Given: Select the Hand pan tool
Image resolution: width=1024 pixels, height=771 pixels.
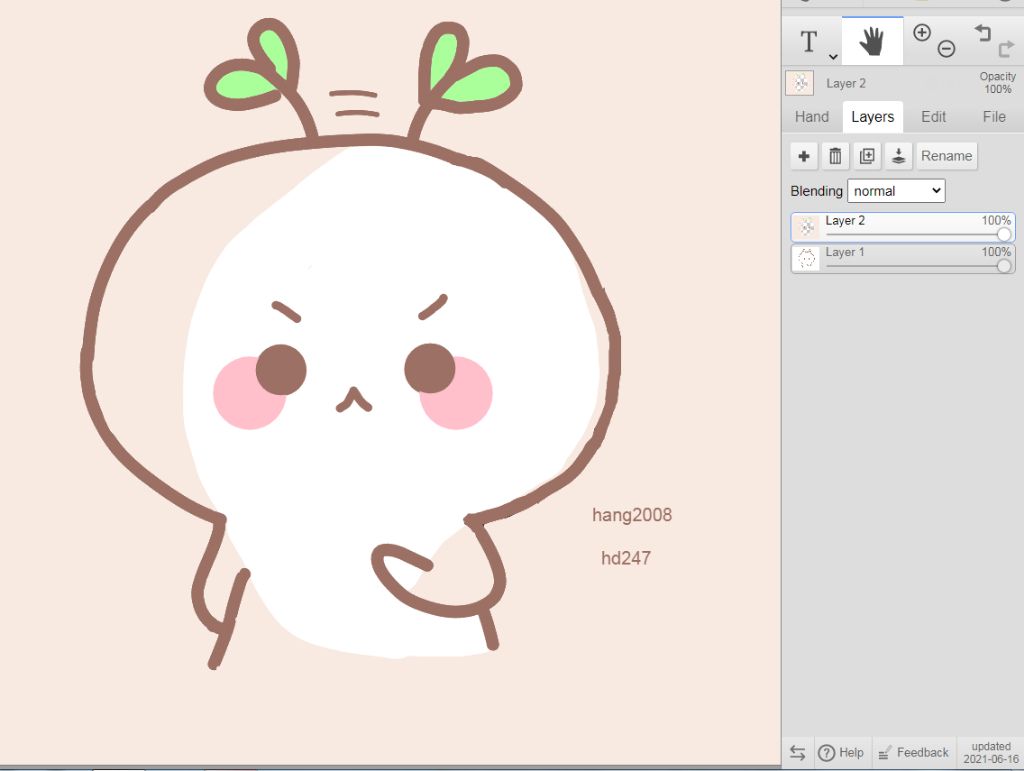Looking at the screenshot, I should [872, 41].
